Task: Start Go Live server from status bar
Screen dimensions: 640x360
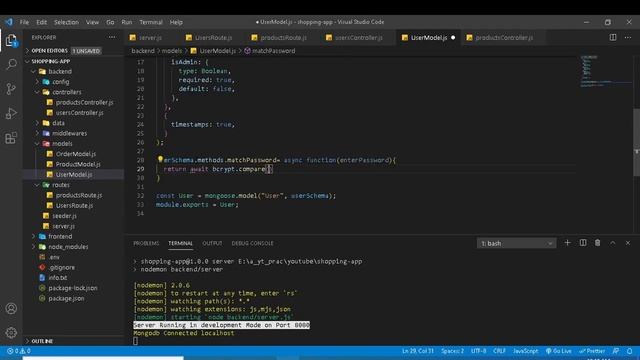Action: click(559, 351)
